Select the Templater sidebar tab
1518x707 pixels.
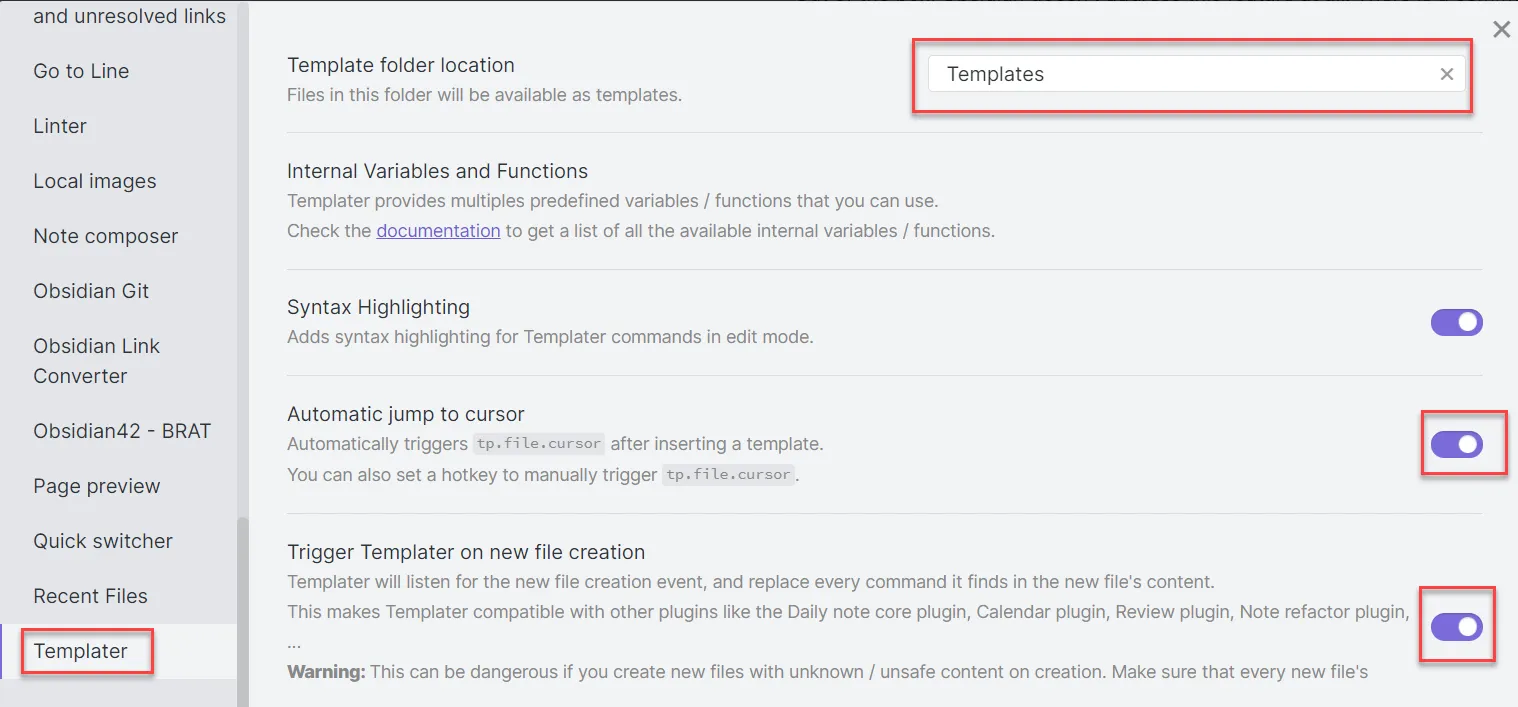(x=81, y=651)
